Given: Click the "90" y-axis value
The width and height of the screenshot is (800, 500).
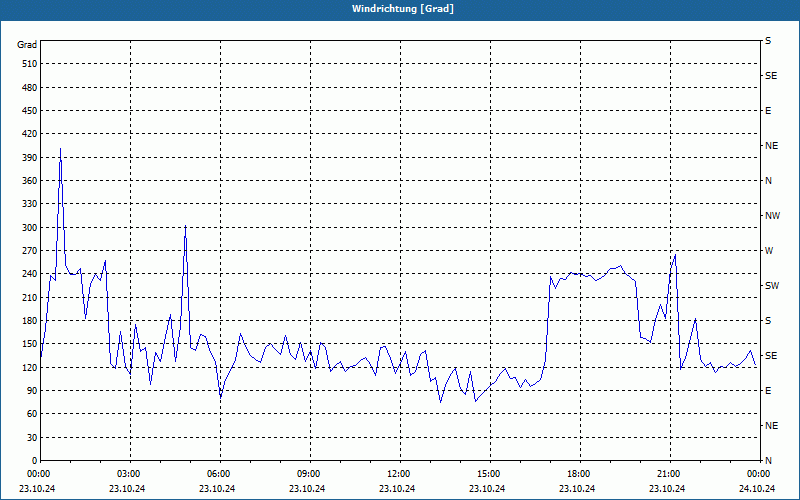Looking at the screenshot, I should pyautogui.click(x=32, y=391).
